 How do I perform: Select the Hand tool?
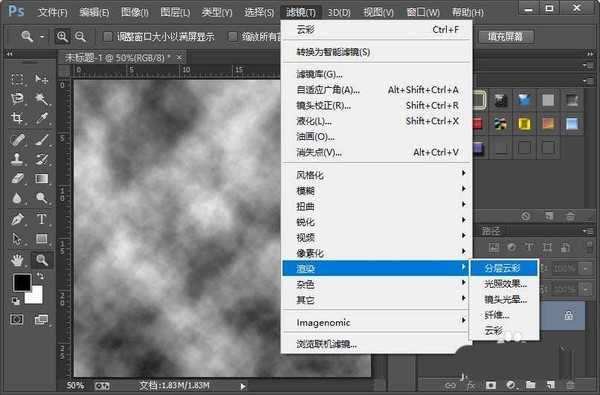click(17, 260)
